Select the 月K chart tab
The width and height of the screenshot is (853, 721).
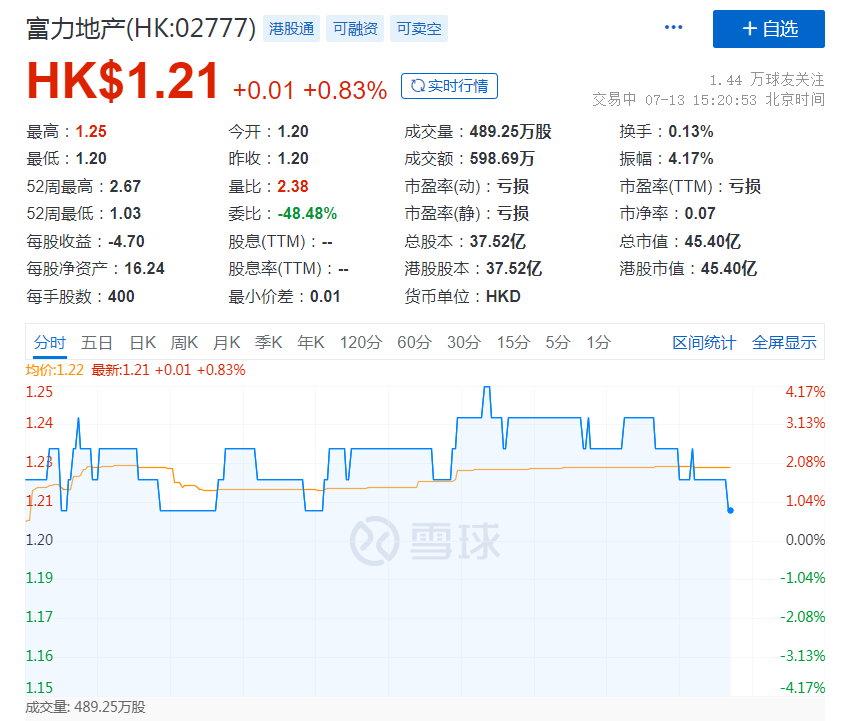tap(227, 342)
